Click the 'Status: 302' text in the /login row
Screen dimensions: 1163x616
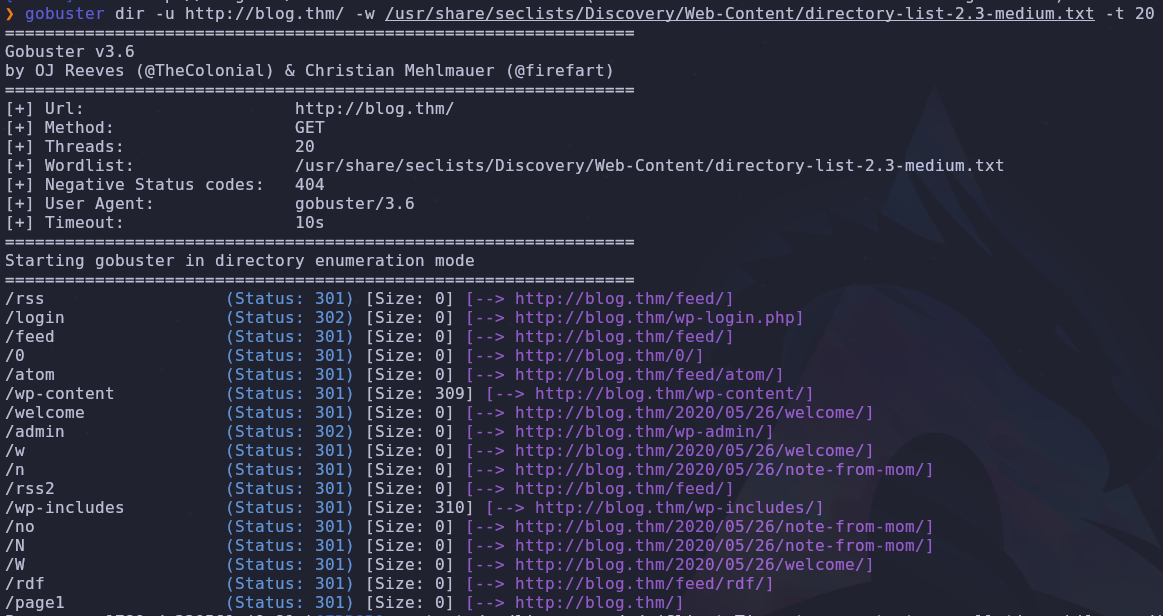tap(290, 317)
